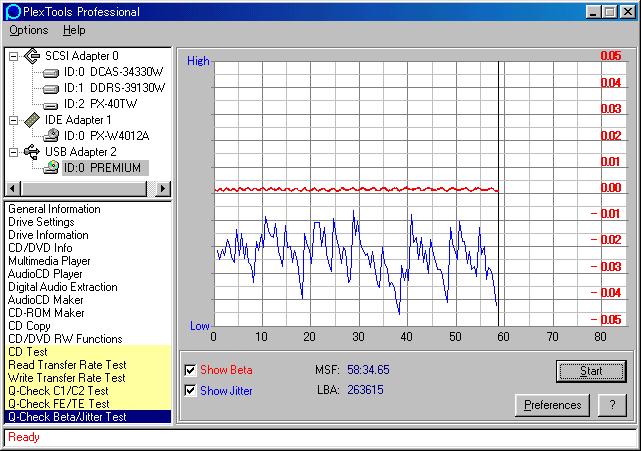This screenshot has height=451, width=641.
Task: Click the DDRS-39130W hard drive icon
Action: coord(51,89)
